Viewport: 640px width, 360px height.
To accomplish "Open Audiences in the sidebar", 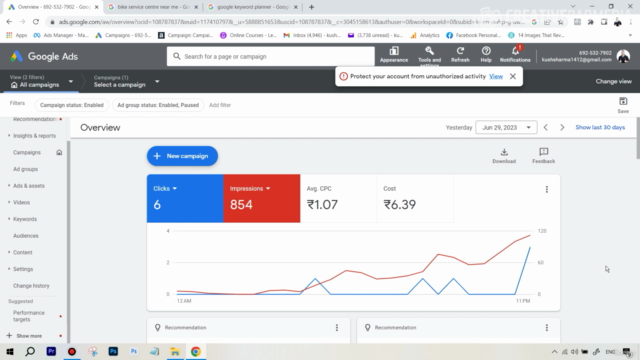I will (x=26, y=236).
